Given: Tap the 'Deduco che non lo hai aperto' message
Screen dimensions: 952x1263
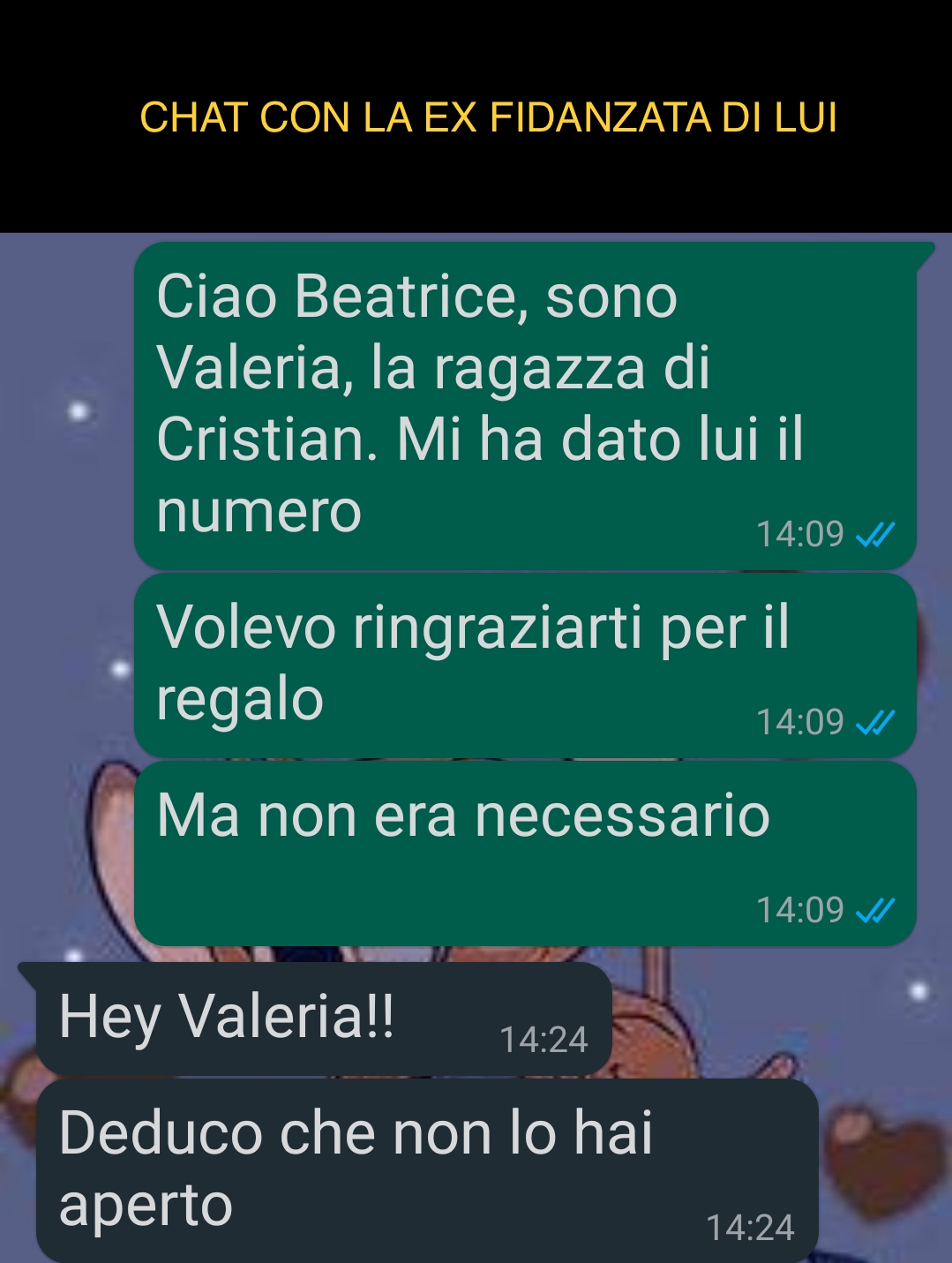Looking at the screenshot, I should pos(427,1170).
